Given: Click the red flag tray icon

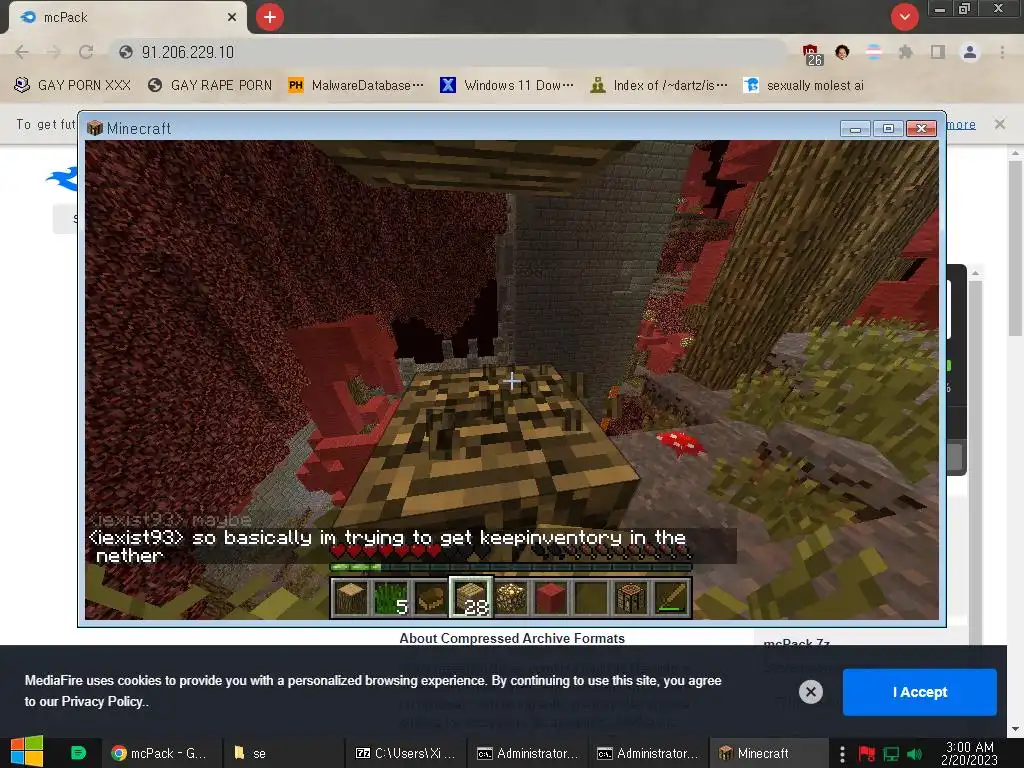Looking at the screenshot, I should point(866,754).
